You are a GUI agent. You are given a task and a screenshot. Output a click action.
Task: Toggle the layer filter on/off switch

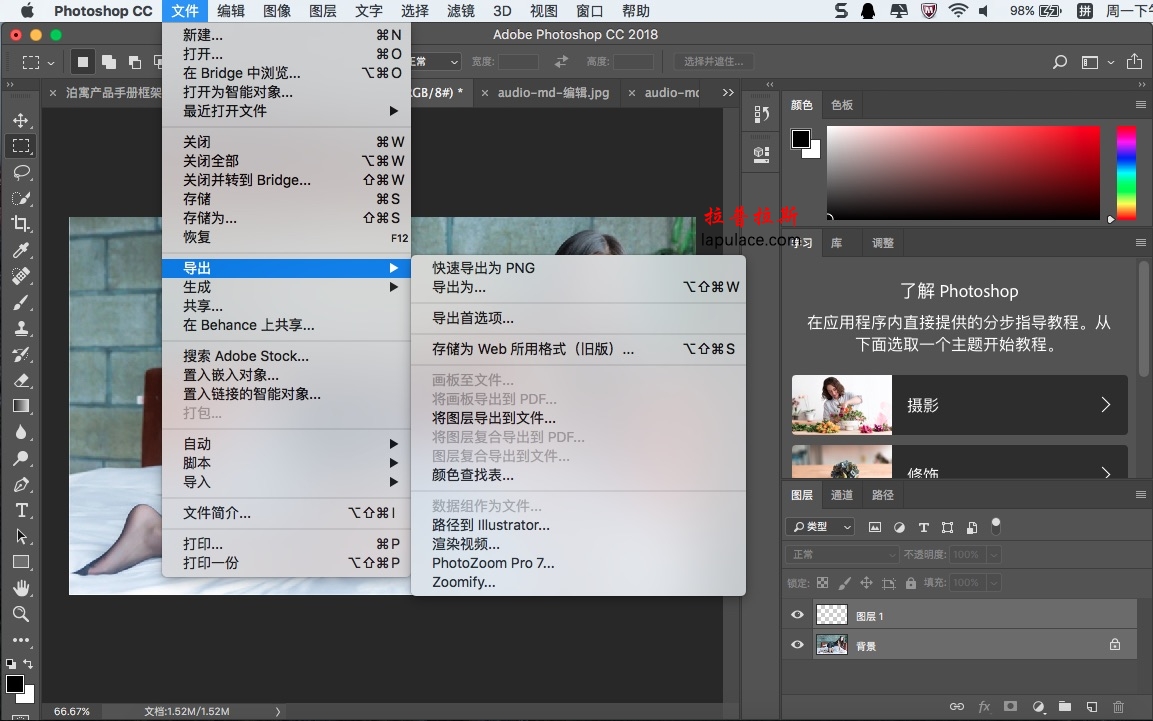pos(996,525)
